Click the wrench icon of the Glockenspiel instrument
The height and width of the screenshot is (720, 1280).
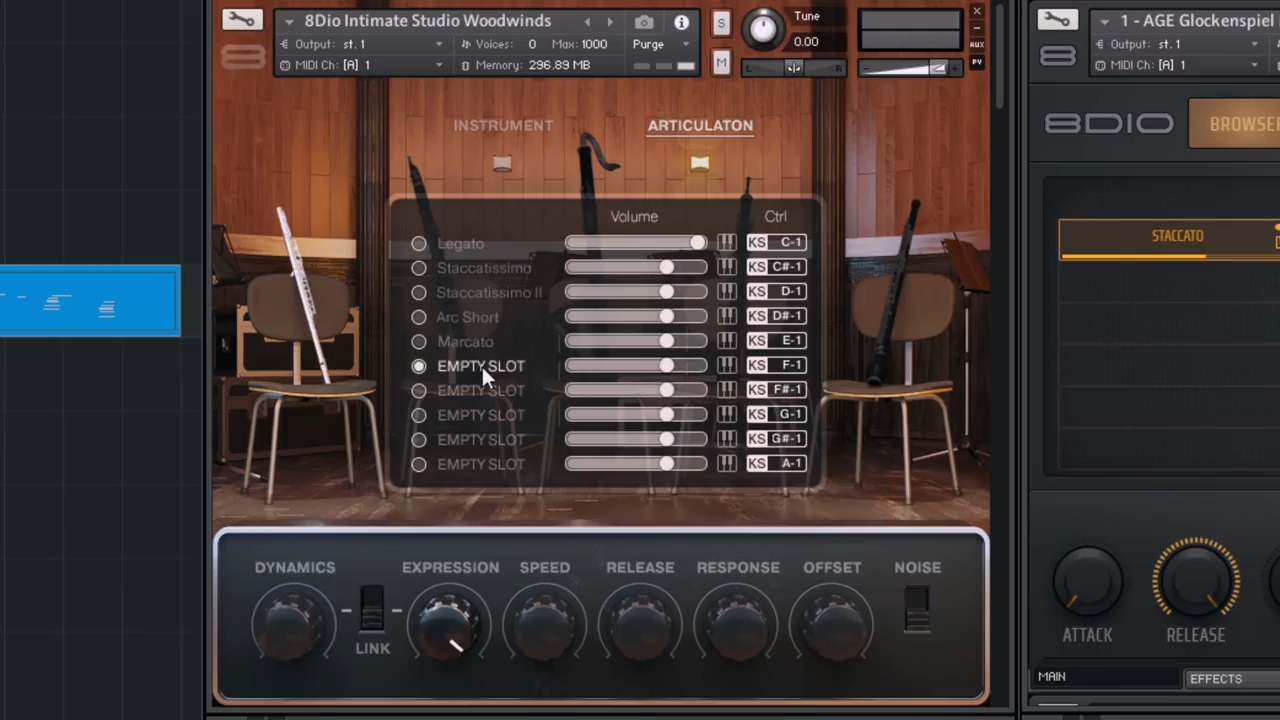pos(1056,20)
